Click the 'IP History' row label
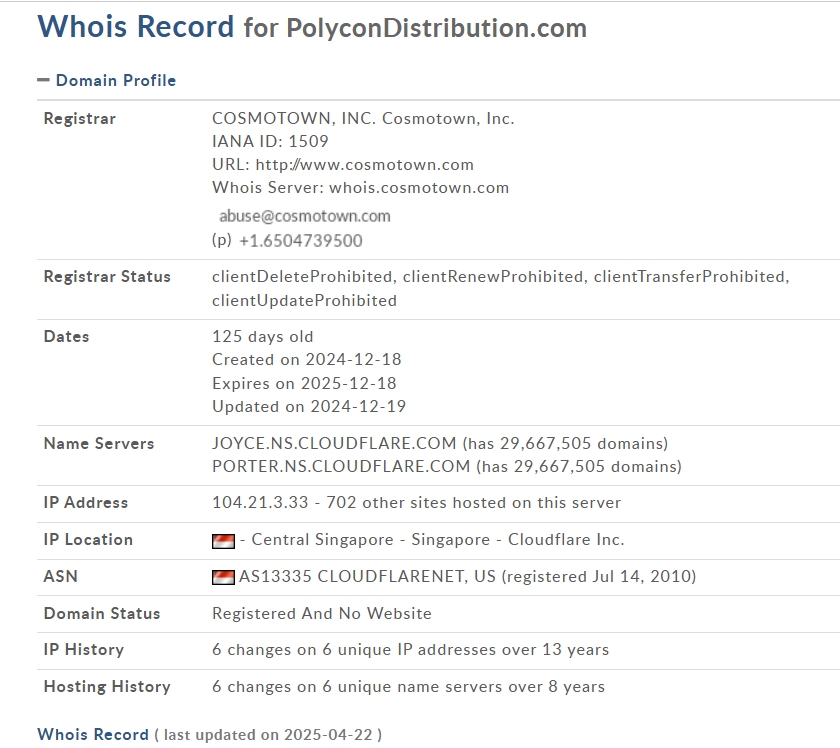Screen dimensions: 840x748 pos(84,650)
